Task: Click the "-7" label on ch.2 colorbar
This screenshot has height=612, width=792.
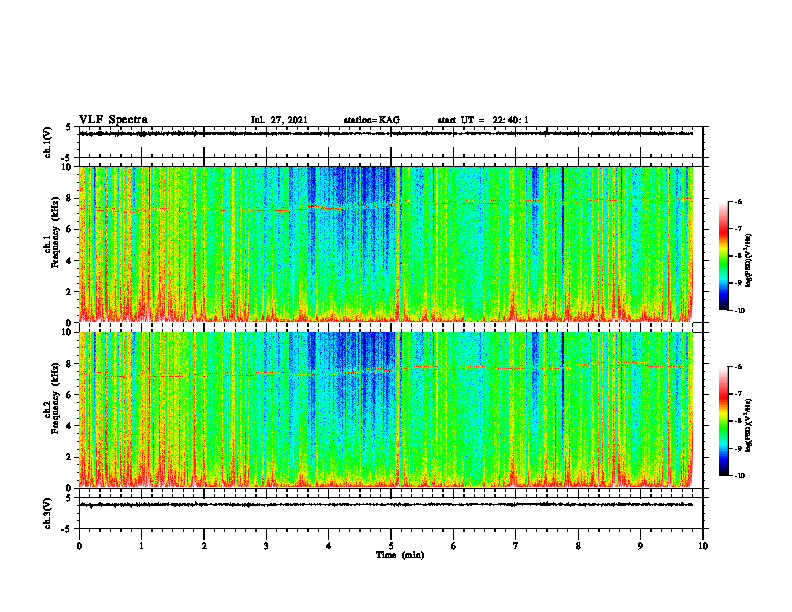Action: coord(738,394)
